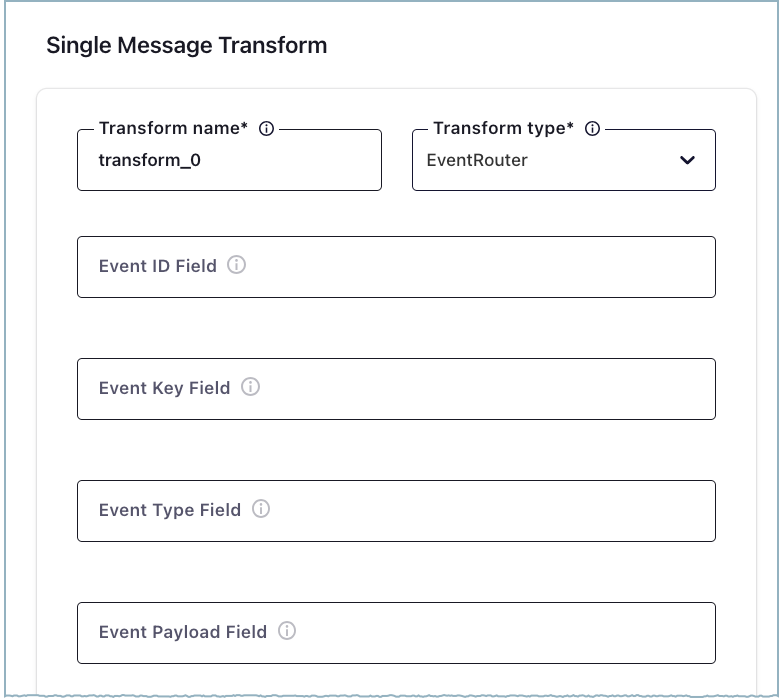Click the "Event ID Field" placeholder text

pyautogui.click(x=158, y=267)
